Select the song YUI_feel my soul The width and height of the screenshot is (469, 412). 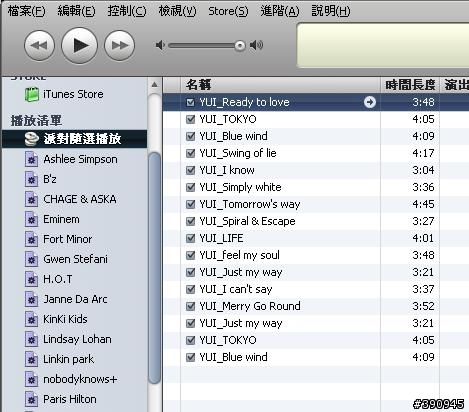click(239, 255)
